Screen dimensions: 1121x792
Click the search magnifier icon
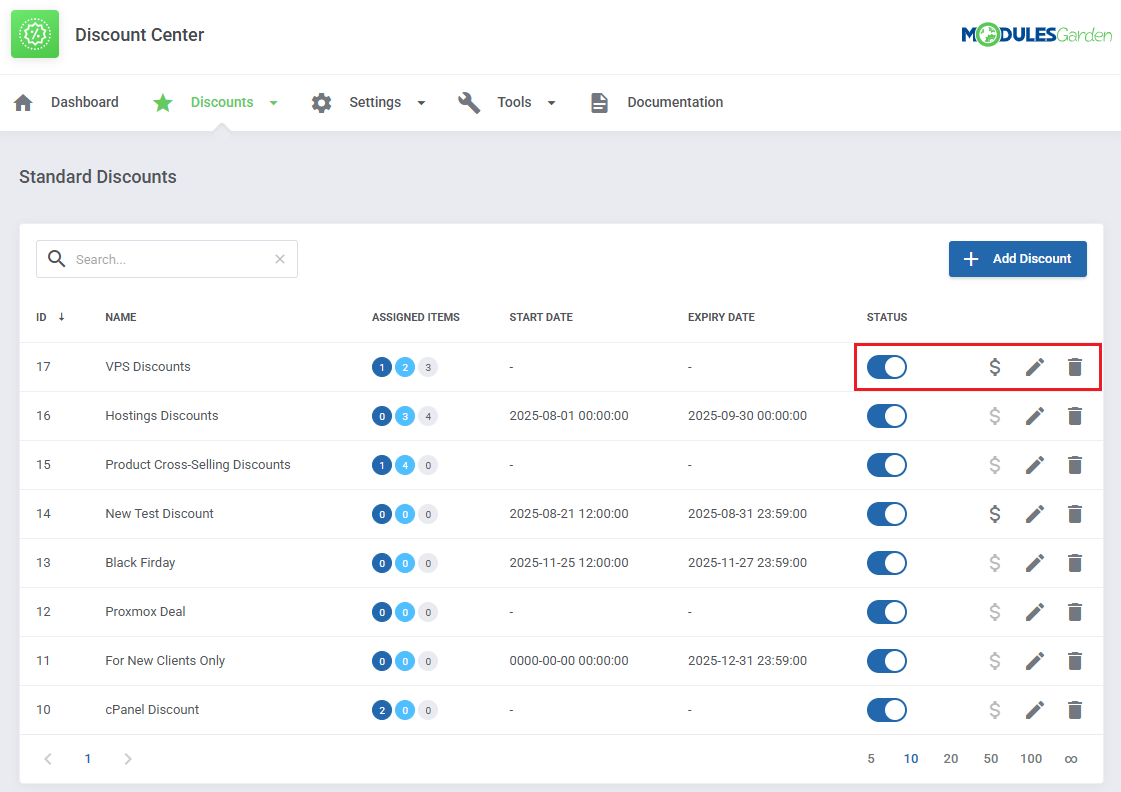click(x=56, y=259)
